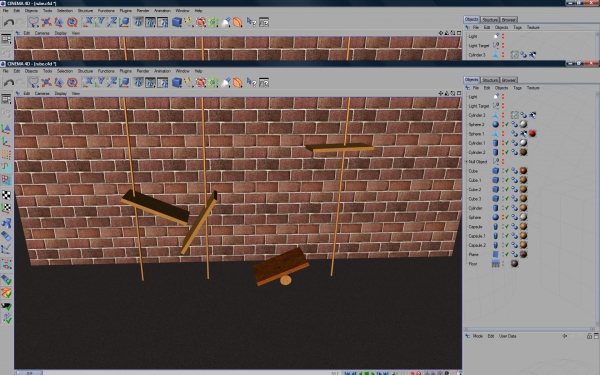The width and height of the screenshot is (600, 375).
Task: Click the orange material tag on Cube
Action: coord(523,171)
